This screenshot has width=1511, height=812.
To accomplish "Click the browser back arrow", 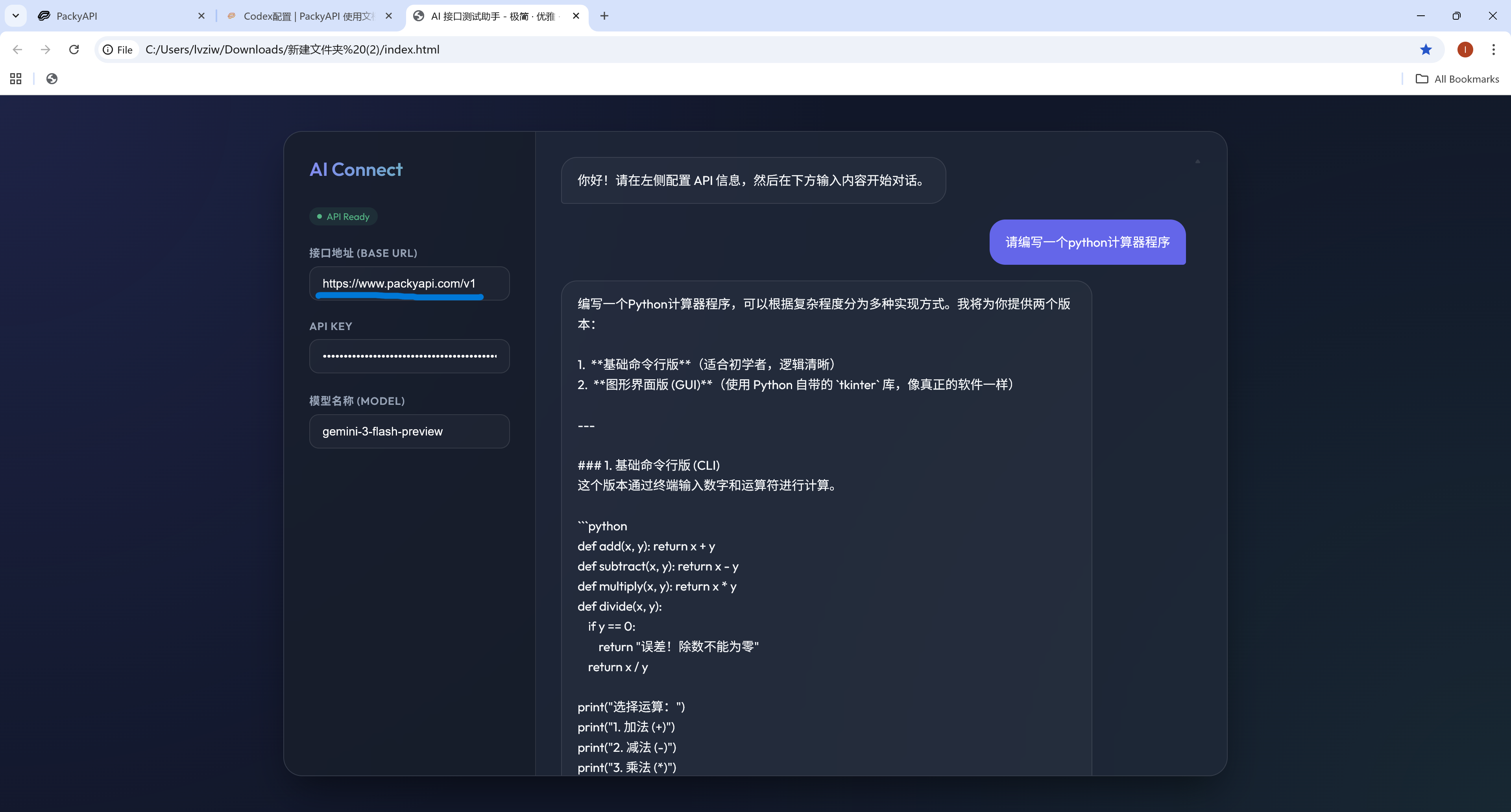I will click(x=18, y=49).
